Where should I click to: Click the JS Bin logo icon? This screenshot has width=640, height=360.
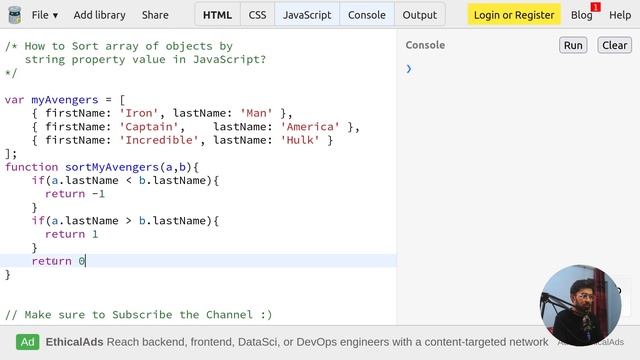tap(15, 15)
